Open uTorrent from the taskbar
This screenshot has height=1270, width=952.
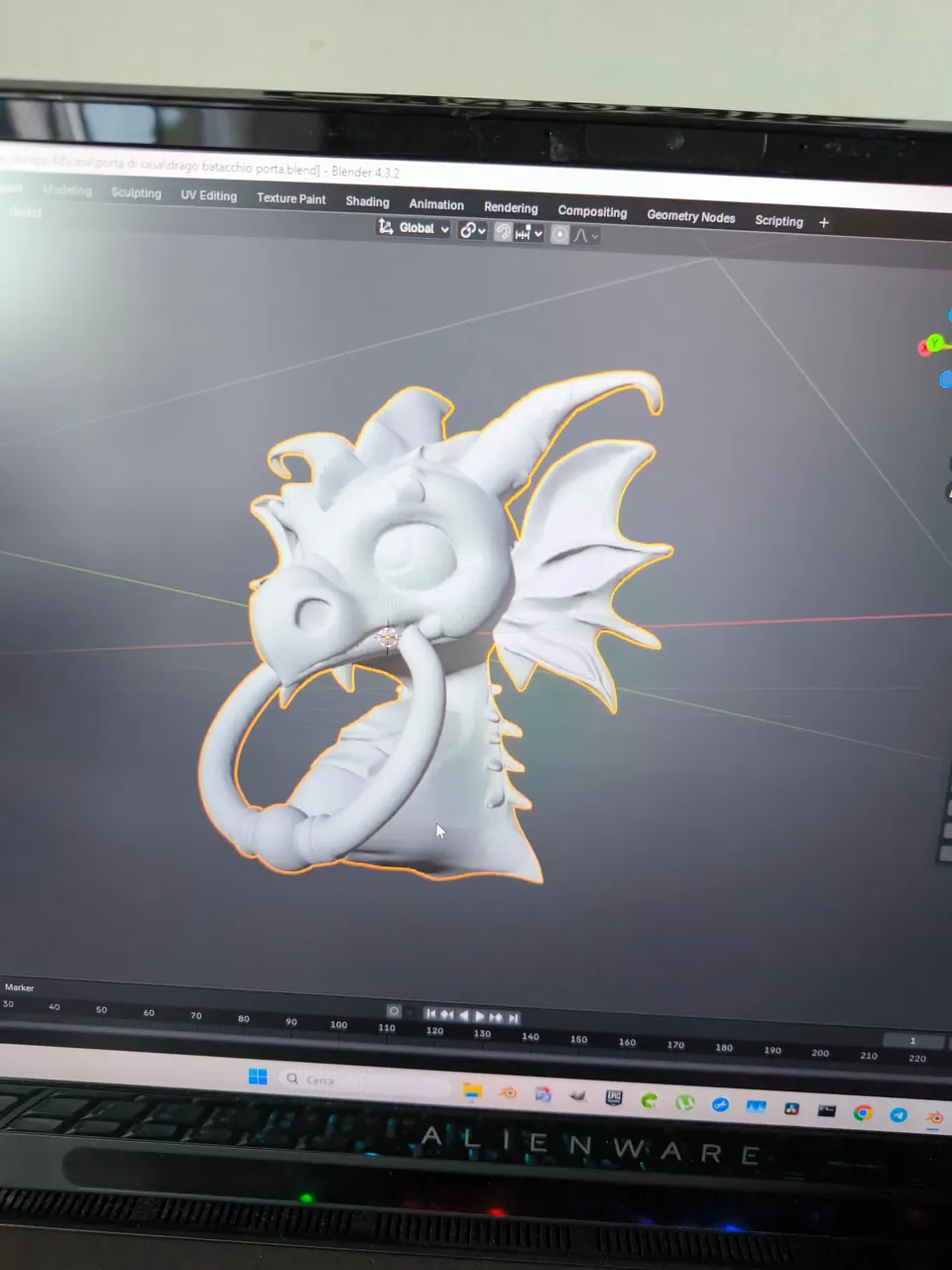click(685, 1102)
